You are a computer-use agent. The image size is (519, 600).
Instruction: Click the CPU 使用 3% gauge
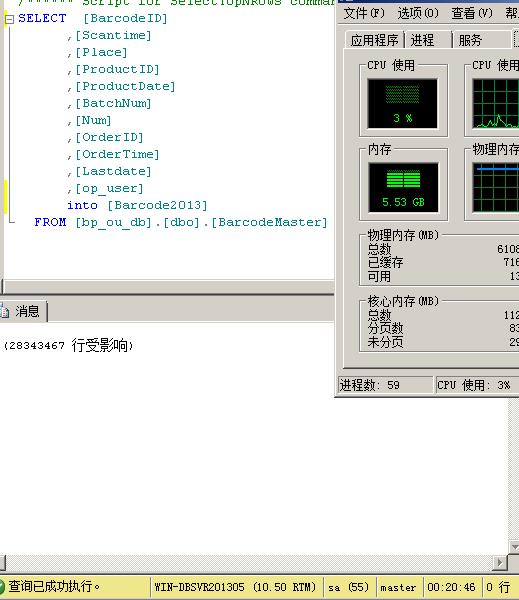point(402,104)
